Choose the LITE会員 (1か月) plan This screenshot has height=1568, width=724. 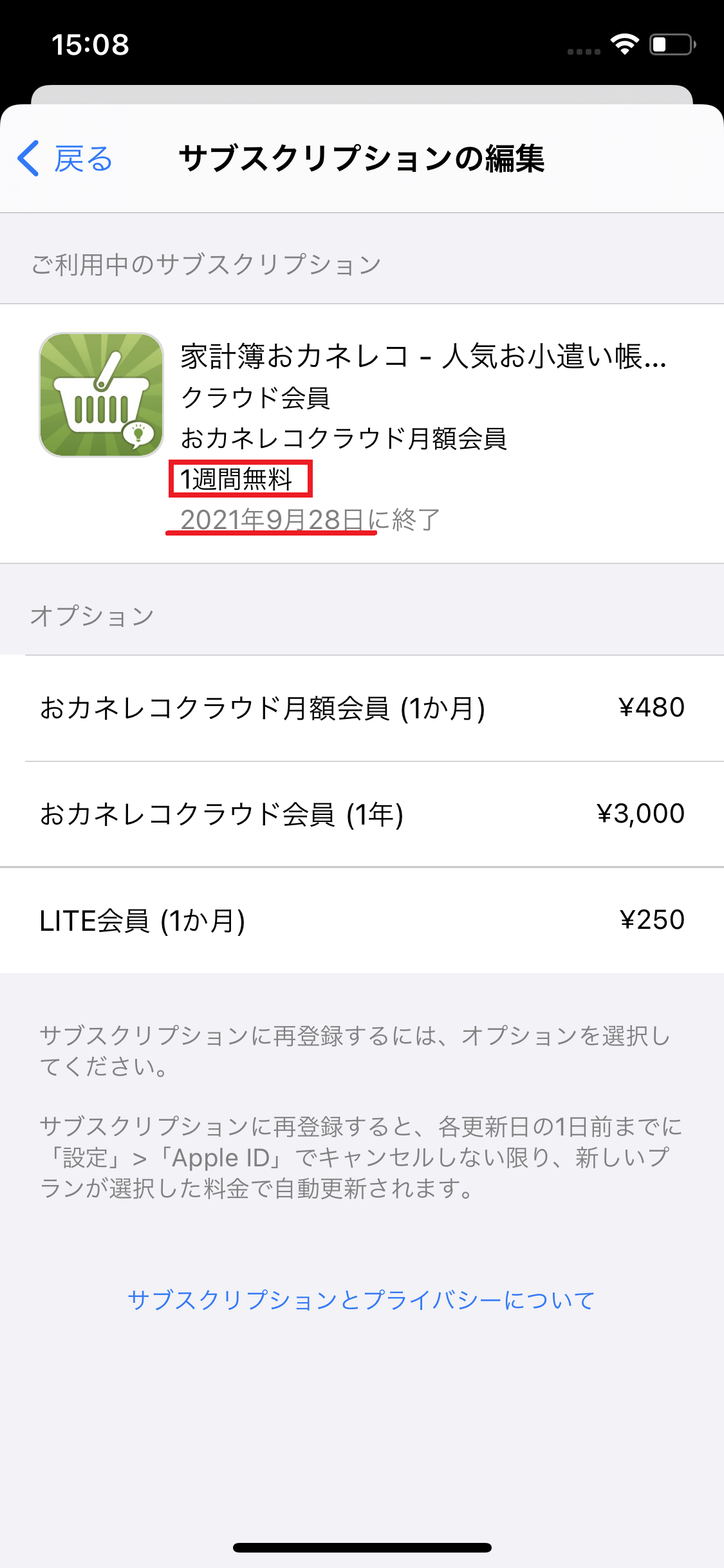[x=143, y=920]
